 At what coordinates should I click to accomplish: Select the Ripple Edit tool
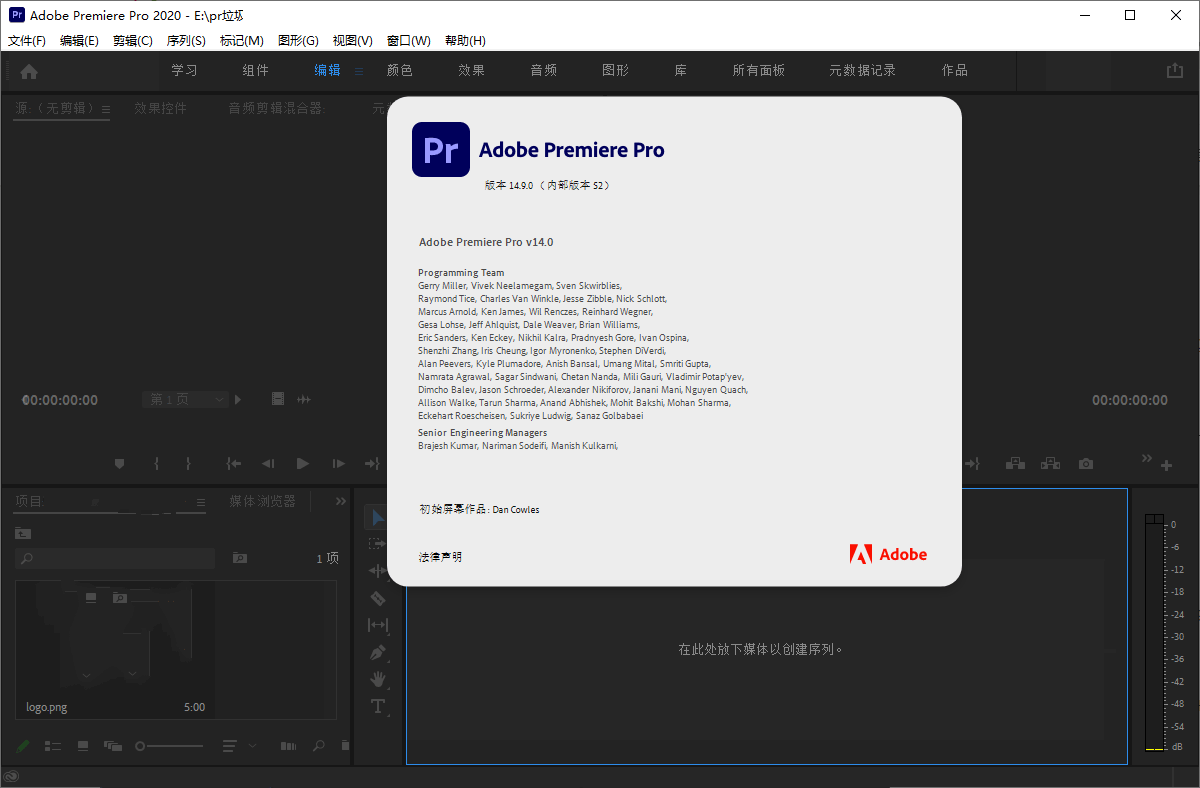(377, 571)
